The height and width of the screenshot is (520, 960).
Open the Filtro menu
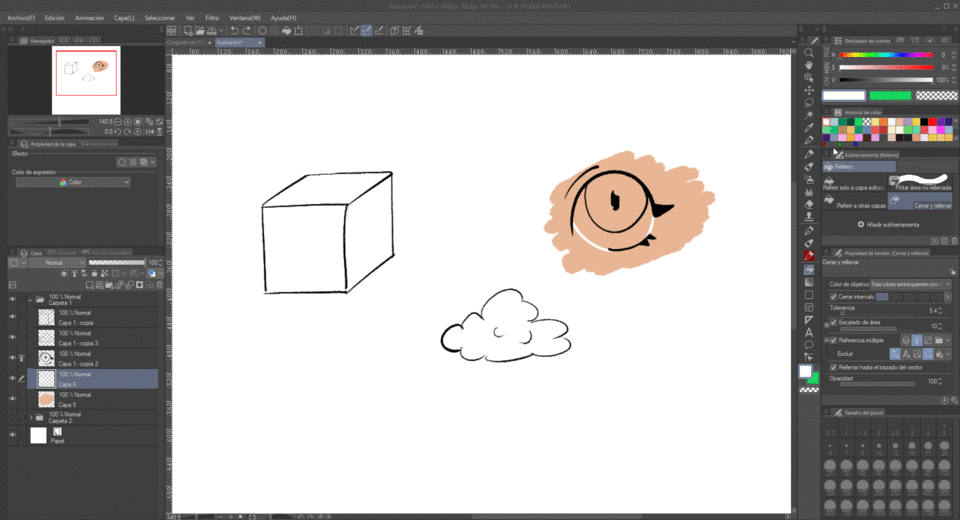[212, 18]
